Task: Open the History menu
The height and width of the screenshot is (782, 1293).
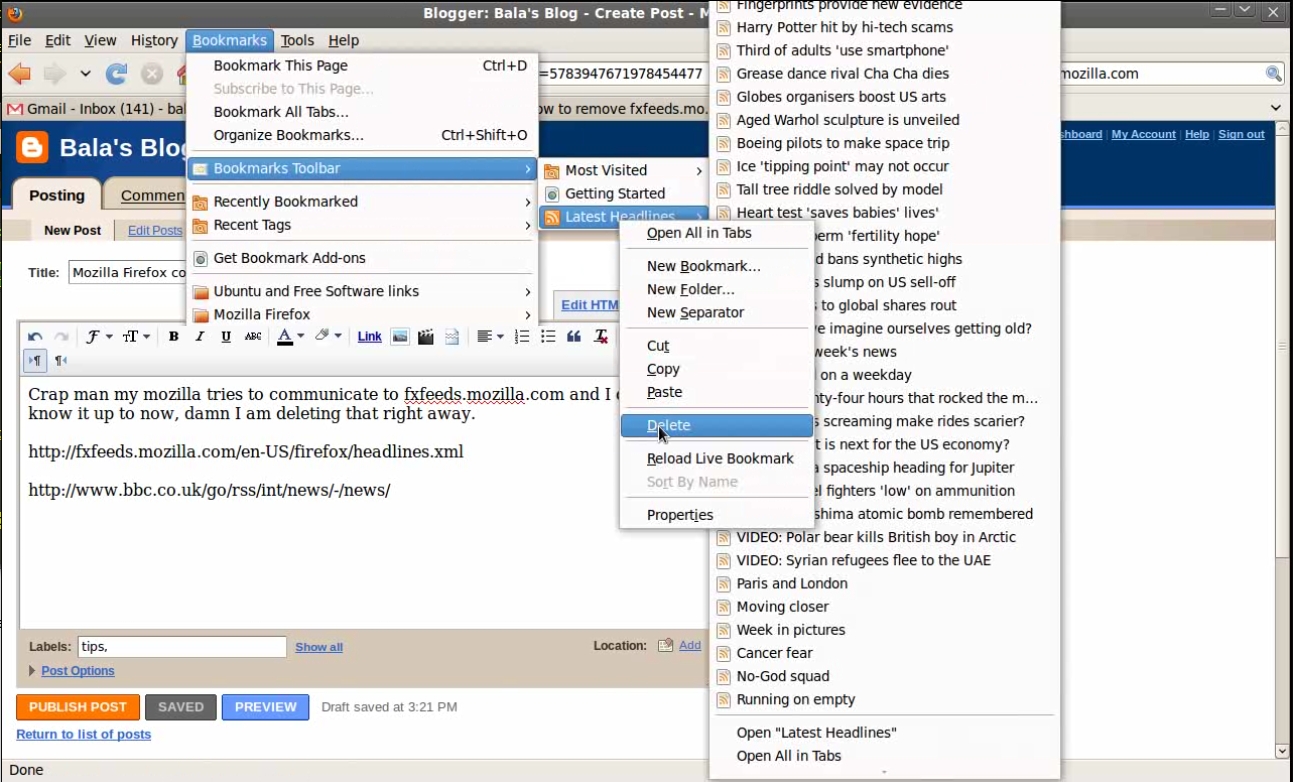Action: pyautogui.click(x=154, y=40)
